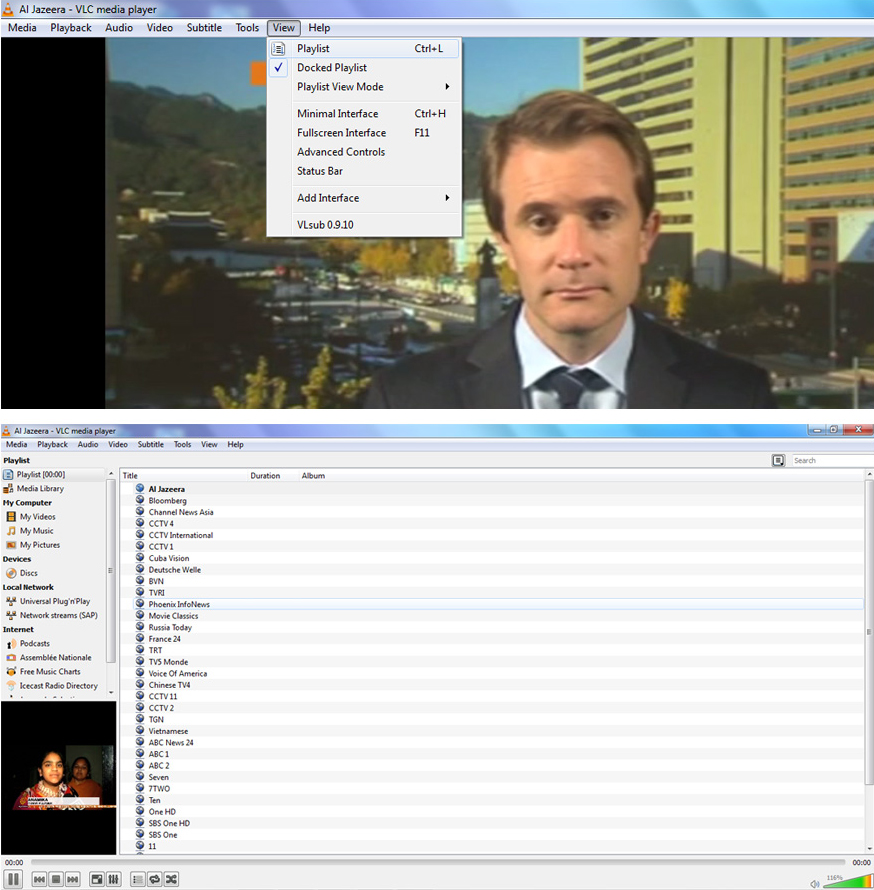Toggle loop mode button
Screen dimensions: 874x890
154,879
